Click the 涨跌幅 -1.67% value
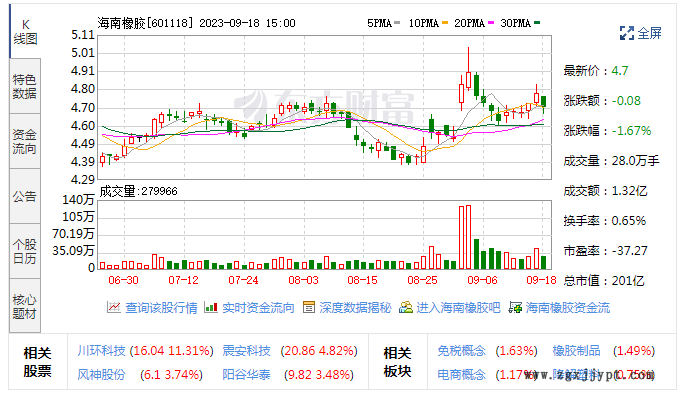This screenshot has height=397, width=681. click(x=631, y=131)
